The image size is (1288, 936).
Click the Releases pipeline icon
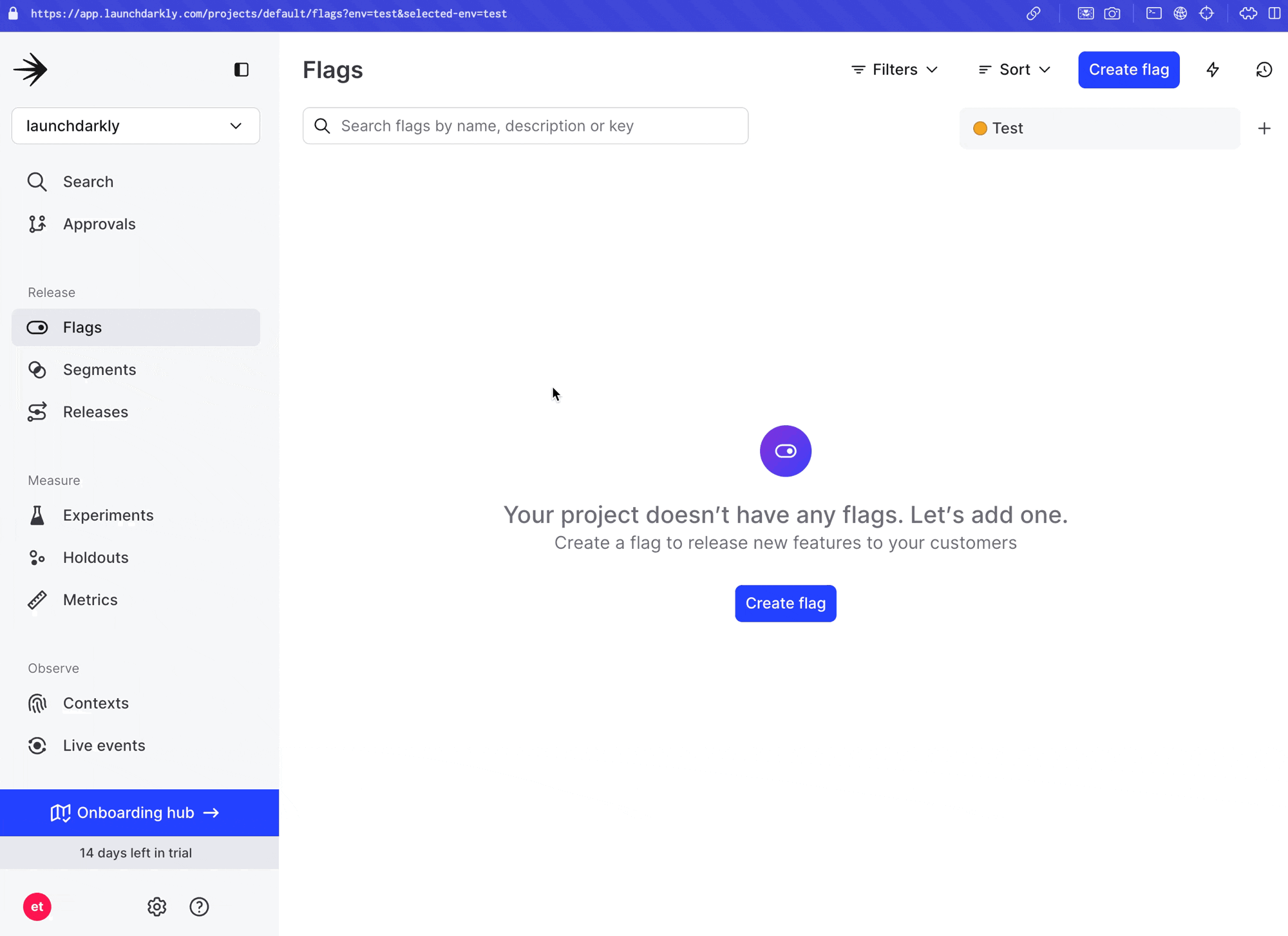(x=37, y=412)
